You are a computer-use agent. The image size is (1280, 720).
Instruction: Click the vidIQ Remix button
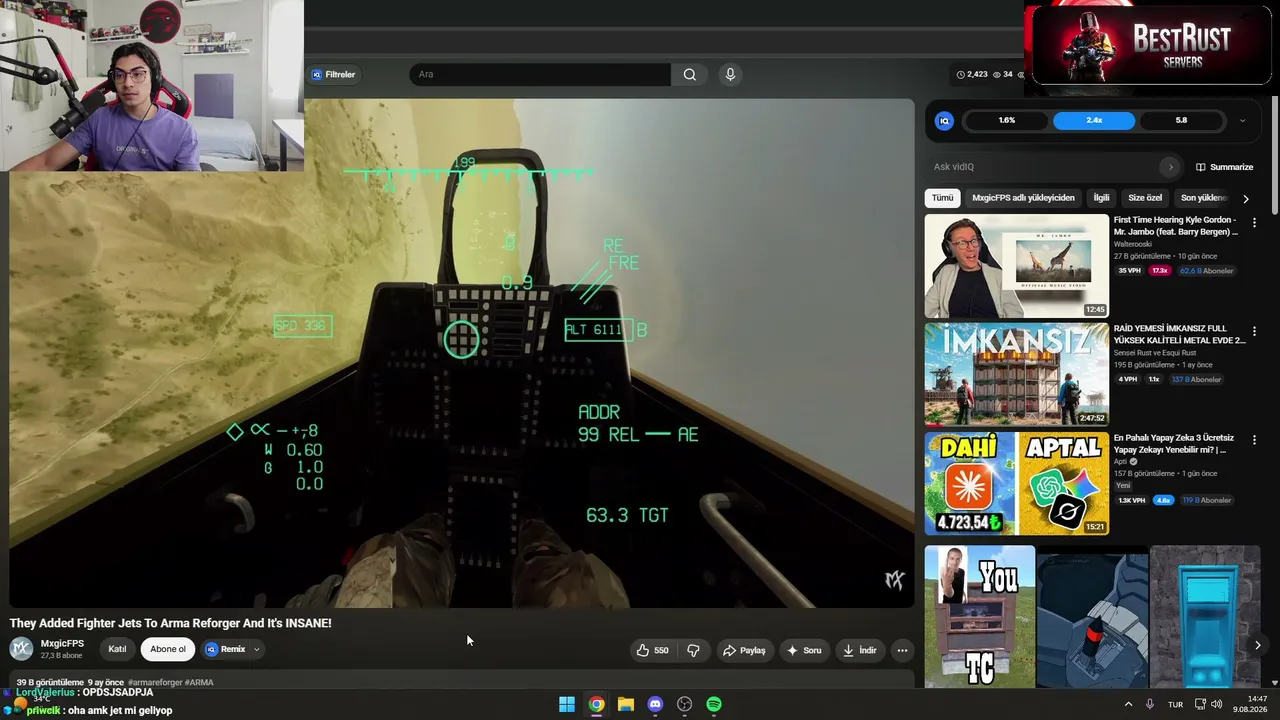[226, 649]
